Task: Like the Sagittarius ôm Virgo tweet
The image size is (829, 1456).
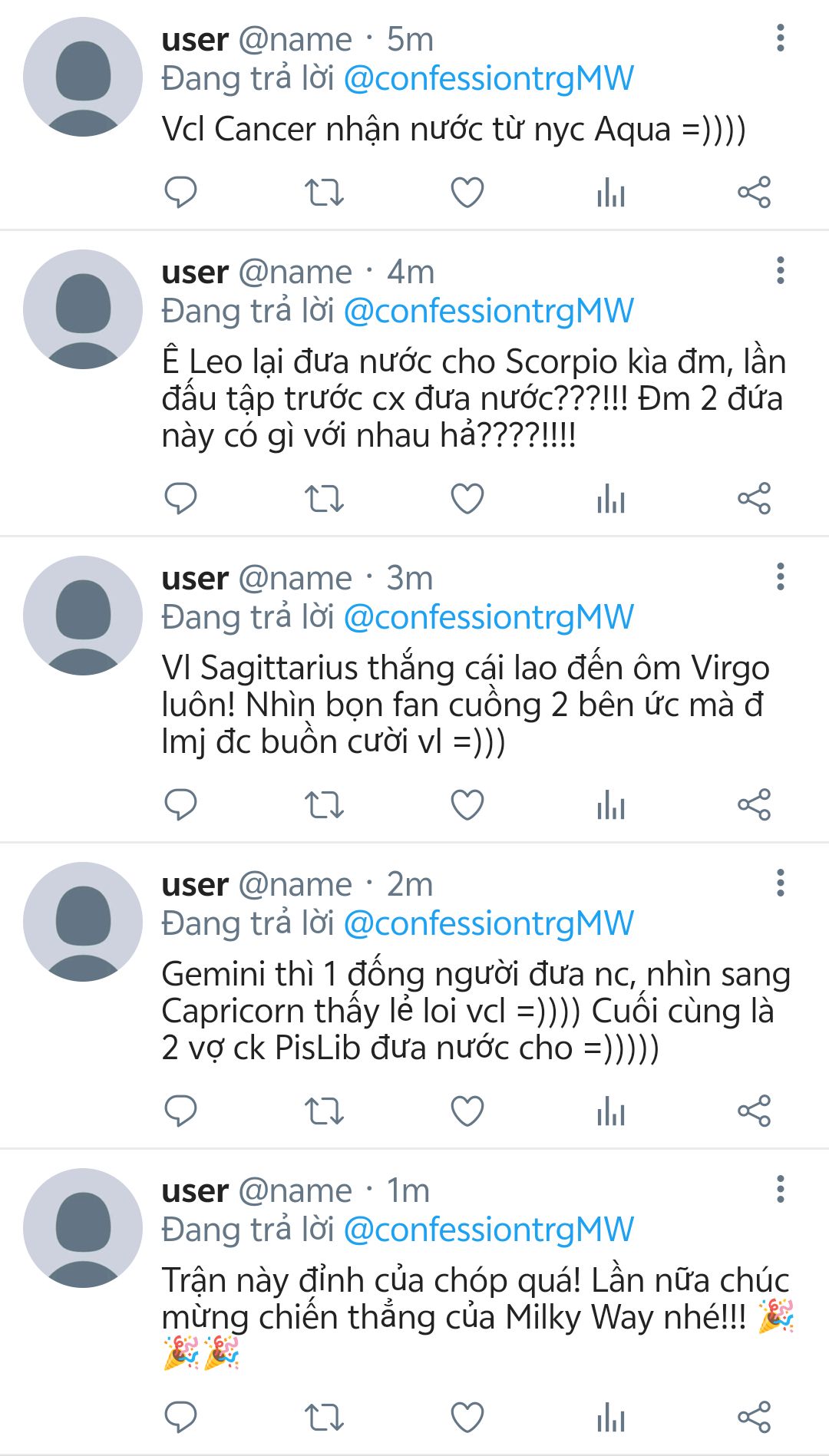Action: pos(467,805)
